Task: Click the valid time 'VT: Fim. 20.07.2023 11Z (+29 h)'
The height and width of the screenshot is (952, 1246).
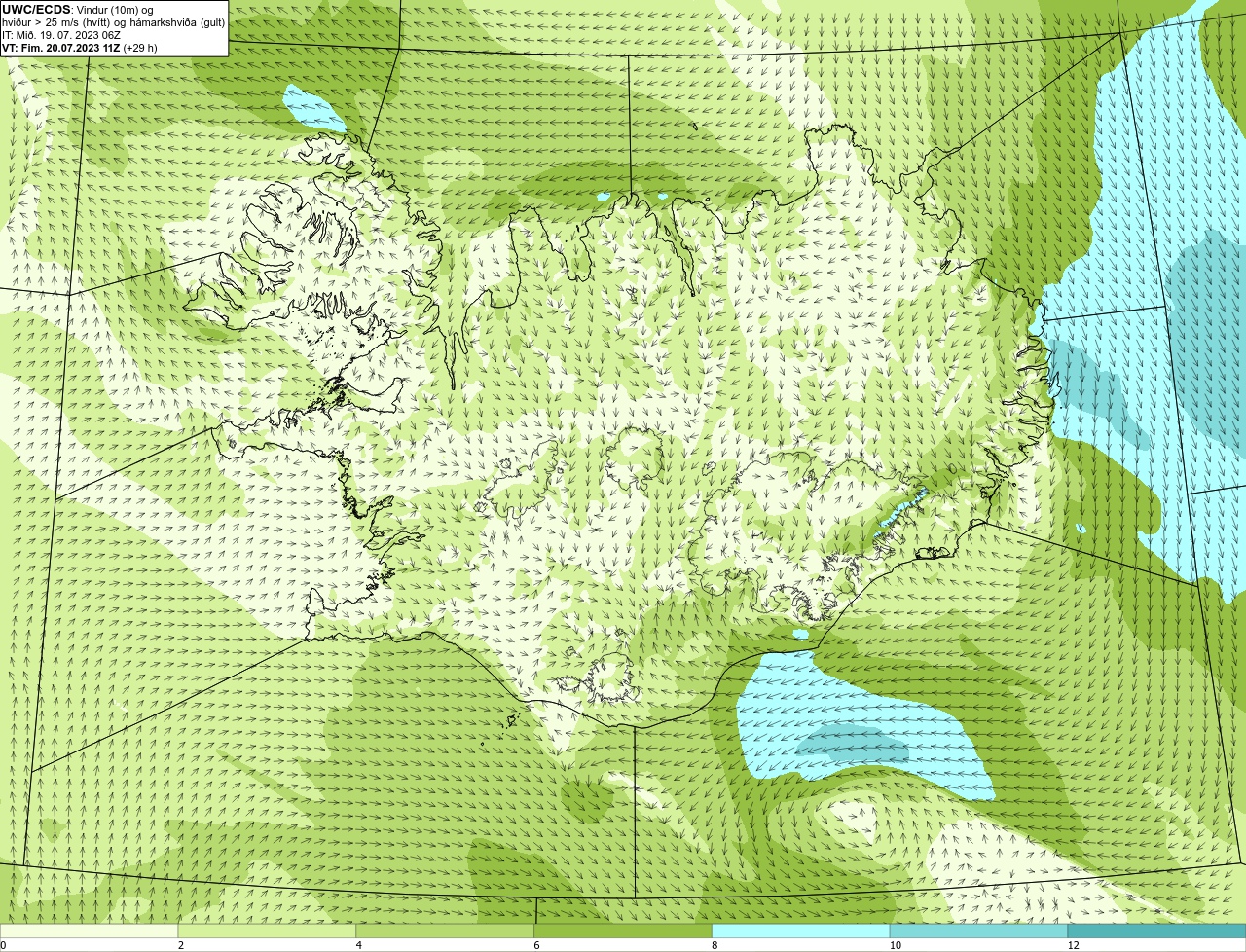Action: coord(80,47)
